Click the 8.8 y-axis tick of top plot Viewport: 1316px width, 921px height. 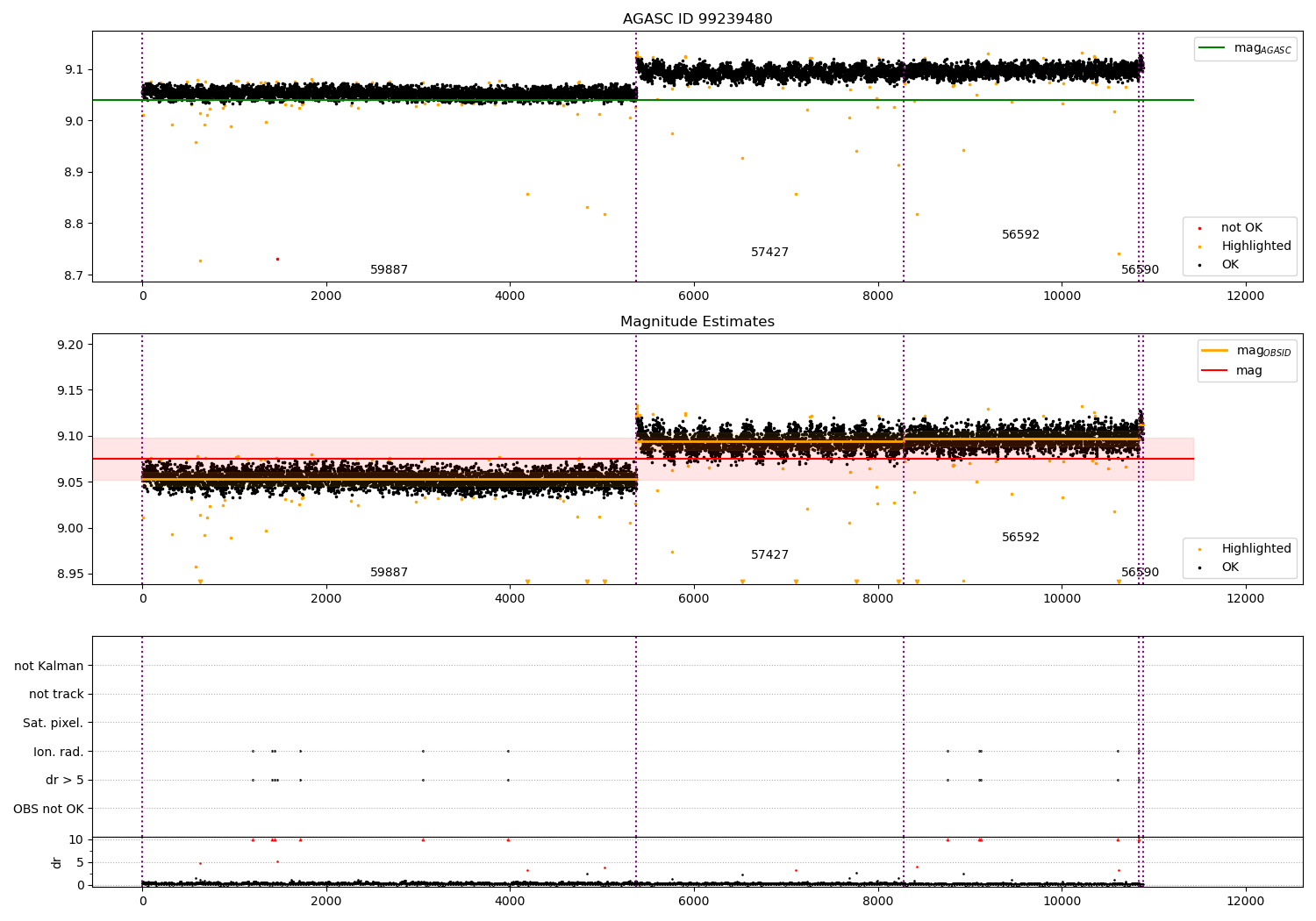[74, 224]
